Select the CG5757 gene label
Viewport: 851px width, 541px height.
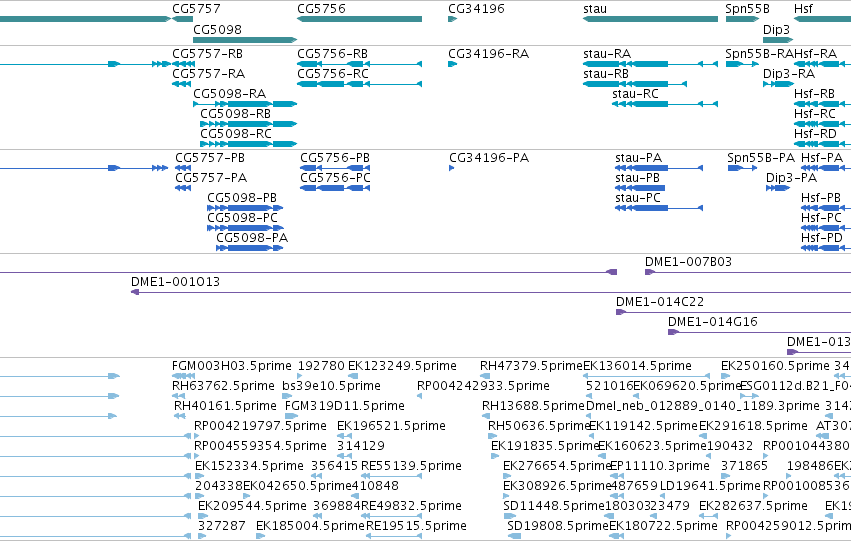pyautogui.click(x=196, y=9)
